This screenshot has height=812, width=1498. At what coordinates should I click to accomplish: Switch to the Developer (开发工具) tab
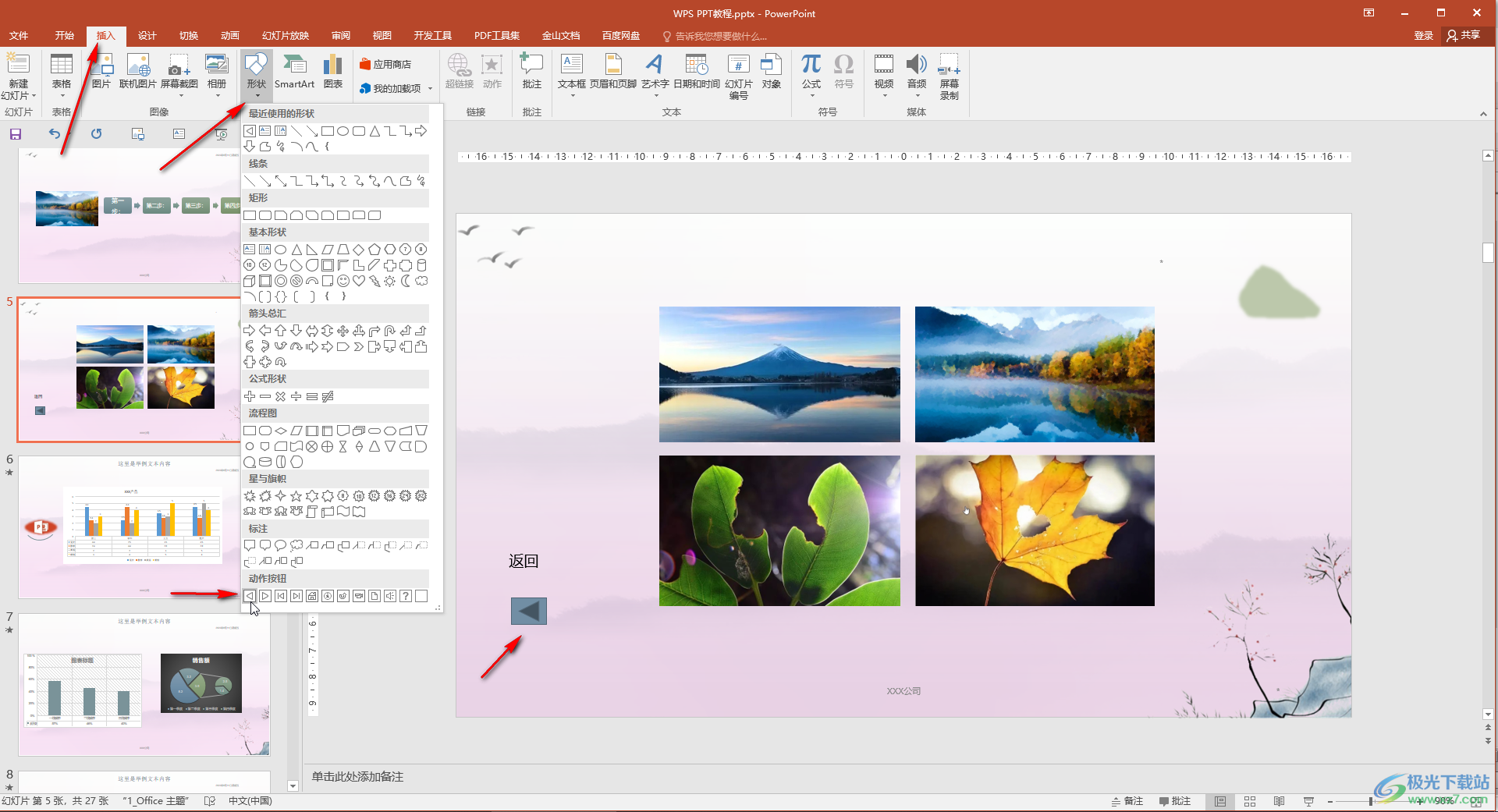click(433, 36)
